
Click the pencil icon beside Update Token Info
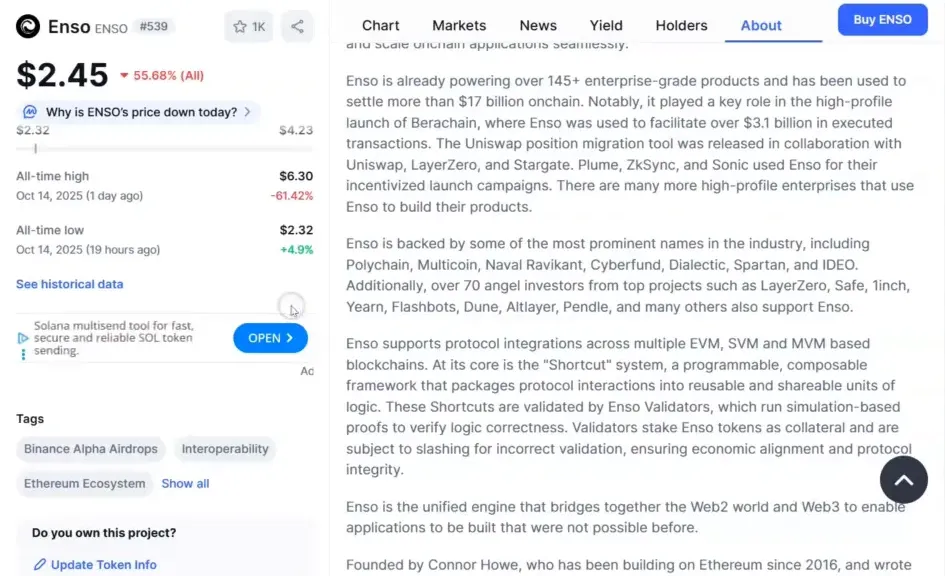(40, 565)
